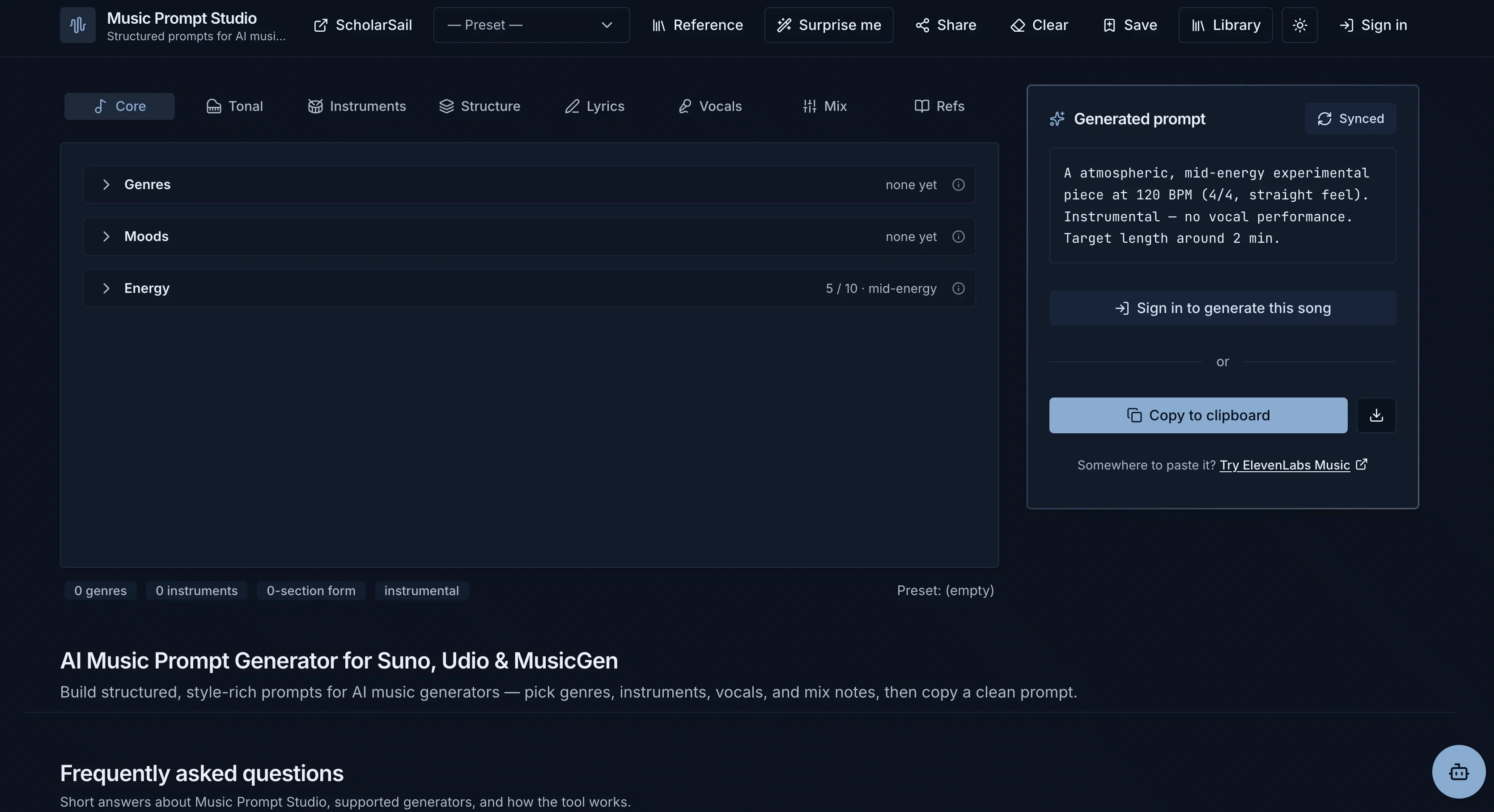Click the Music Prompt Studio waveform logo
The image size is (1494, 812).
[78, 25]
